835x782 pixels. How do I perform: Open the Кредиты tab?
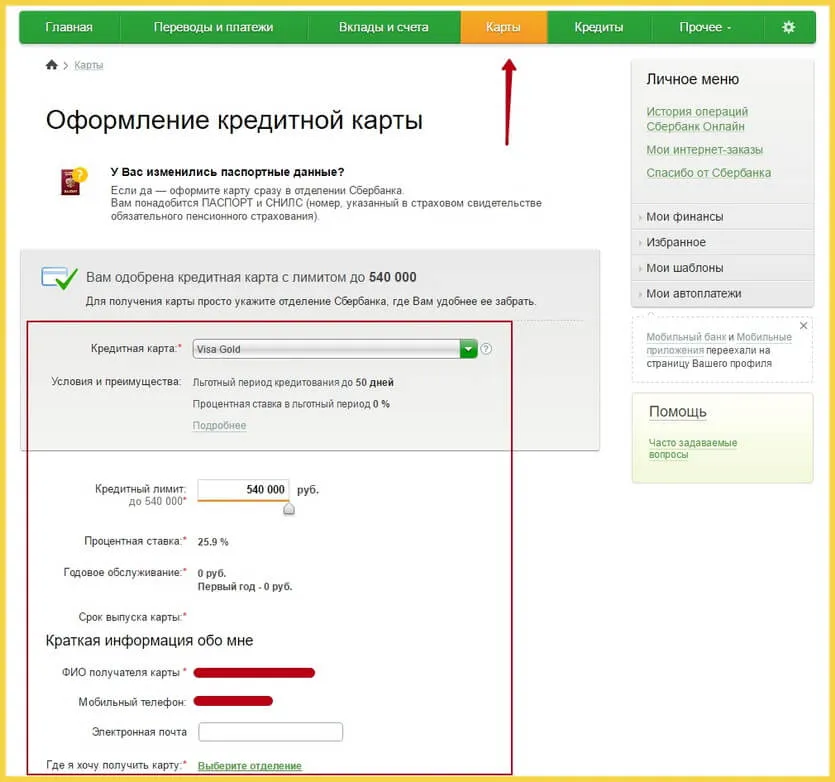(599, 27)
